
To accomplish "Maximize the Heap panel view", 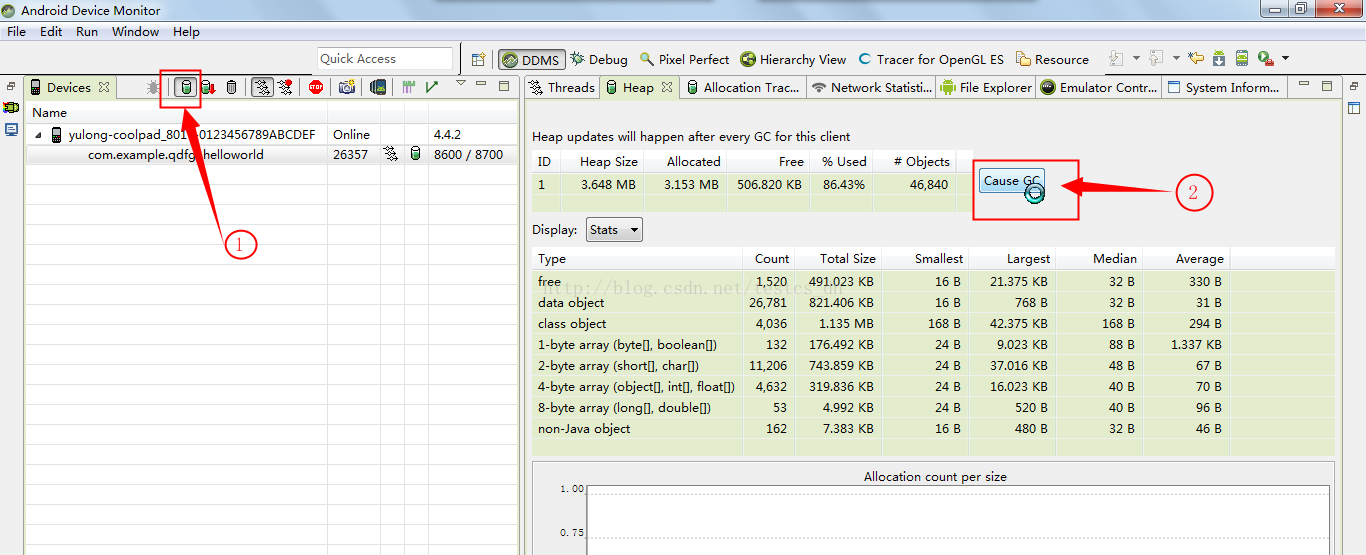I will tap(1327, 86).
